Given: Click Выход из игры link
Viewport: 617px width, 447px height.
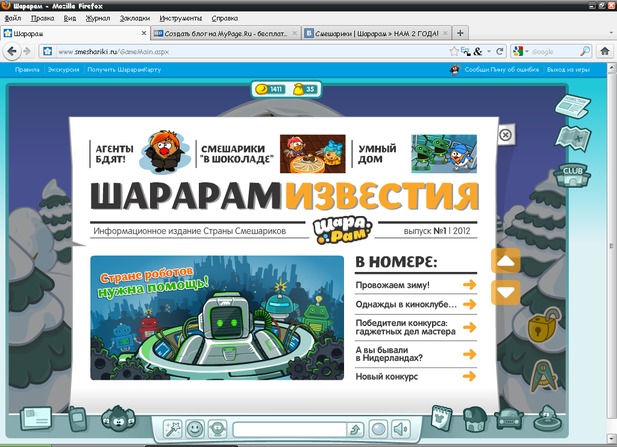Looking at the screenshot, I should pyautogui.click(x=568, y=70).
